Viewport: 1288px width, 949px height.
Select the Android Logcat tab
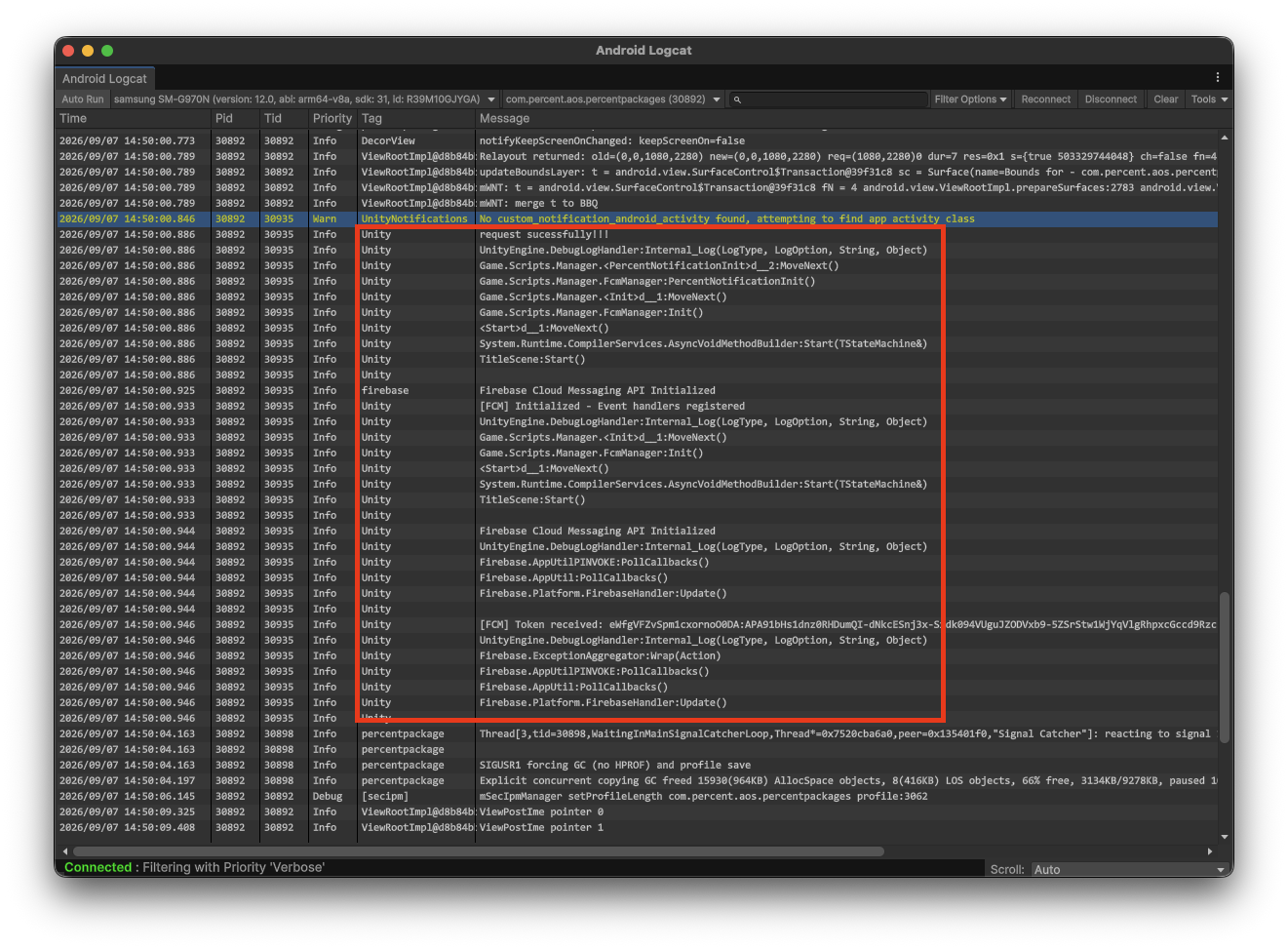click(x=104, y=78)
